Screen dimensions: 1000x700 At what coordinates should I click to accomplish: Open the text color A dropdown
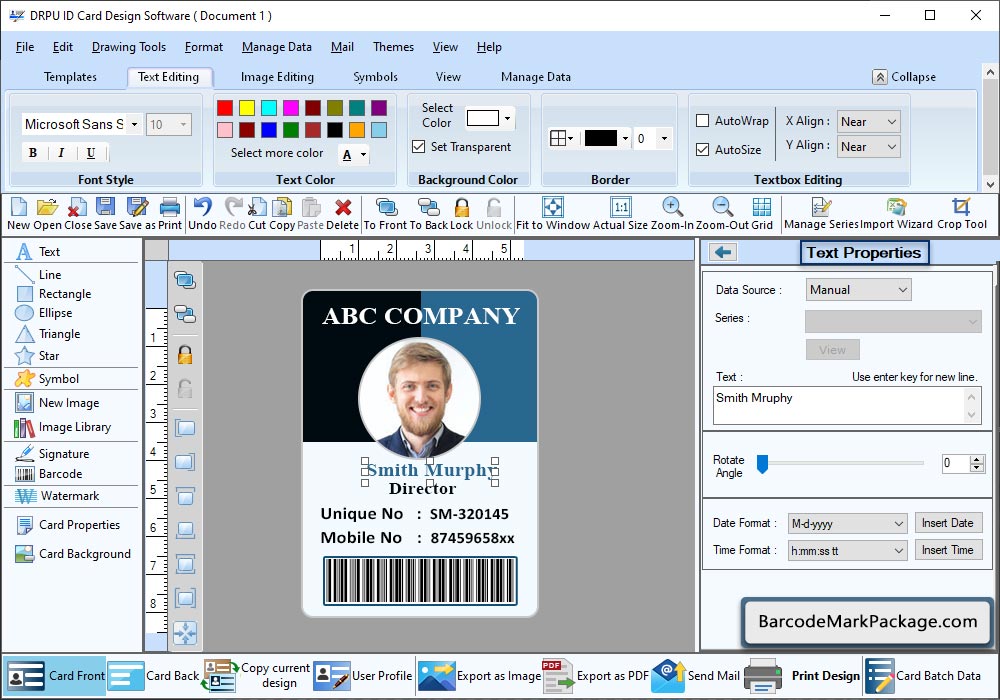pos(363,155)
